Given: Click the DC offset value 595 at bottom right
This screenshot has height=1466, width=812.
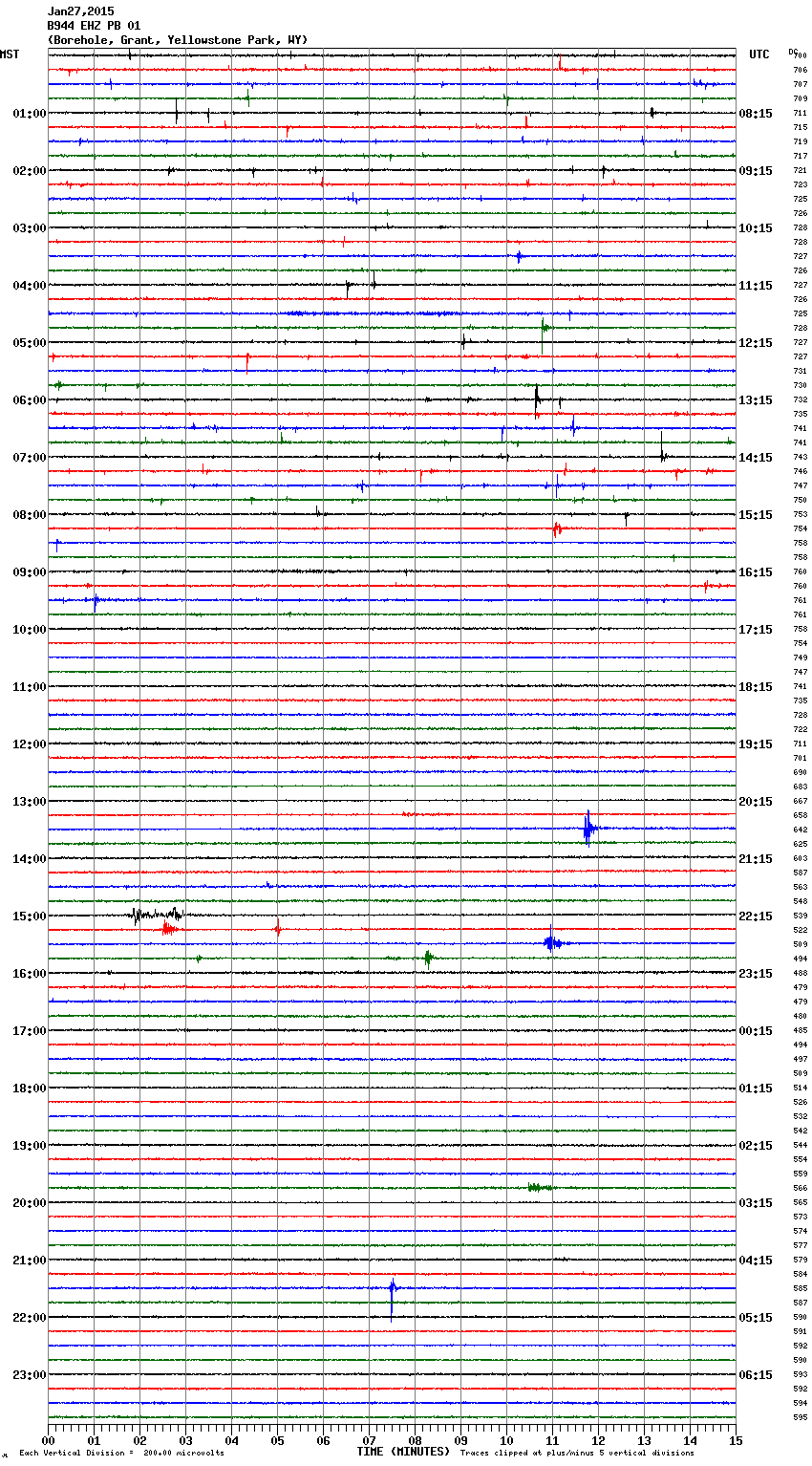Looking at the screenshot, I should (800, 1417).
